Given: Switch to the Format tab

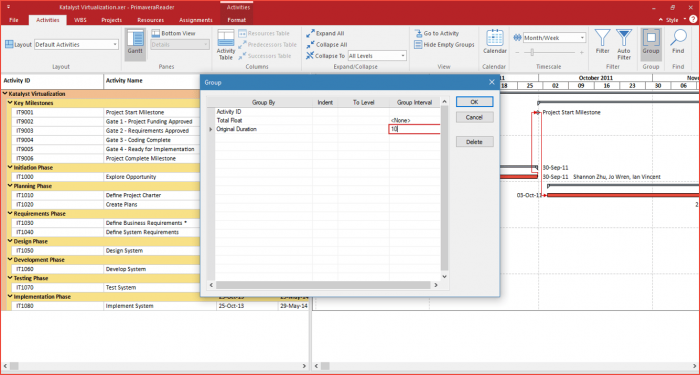Looking at the screenshot, I should [237, 20].
